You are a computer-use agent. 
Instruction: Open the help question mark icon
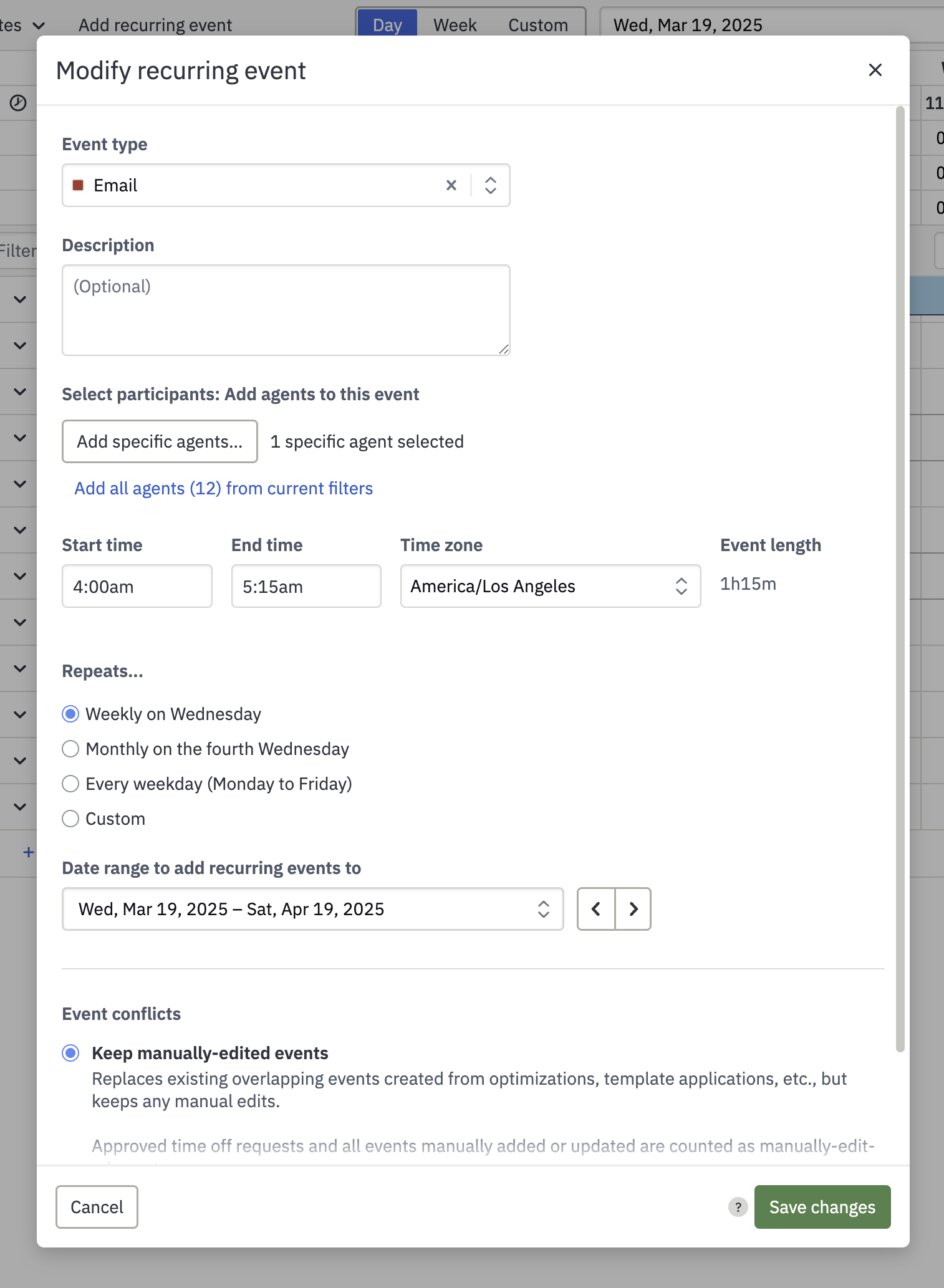738,1207
